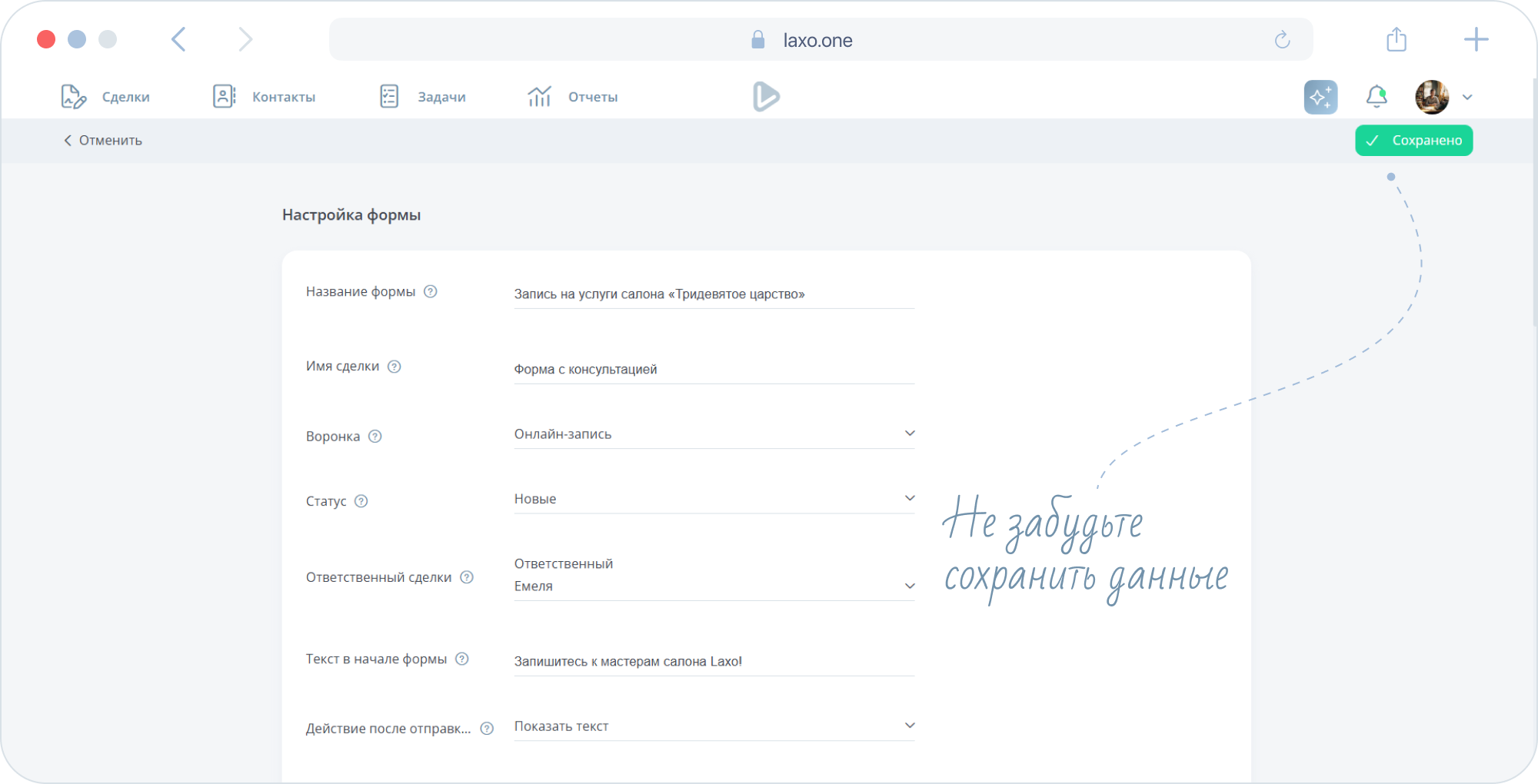This screenshot has width=1538, height=784.
Task: Go to the Сделки section
Action: click(106, 97)
